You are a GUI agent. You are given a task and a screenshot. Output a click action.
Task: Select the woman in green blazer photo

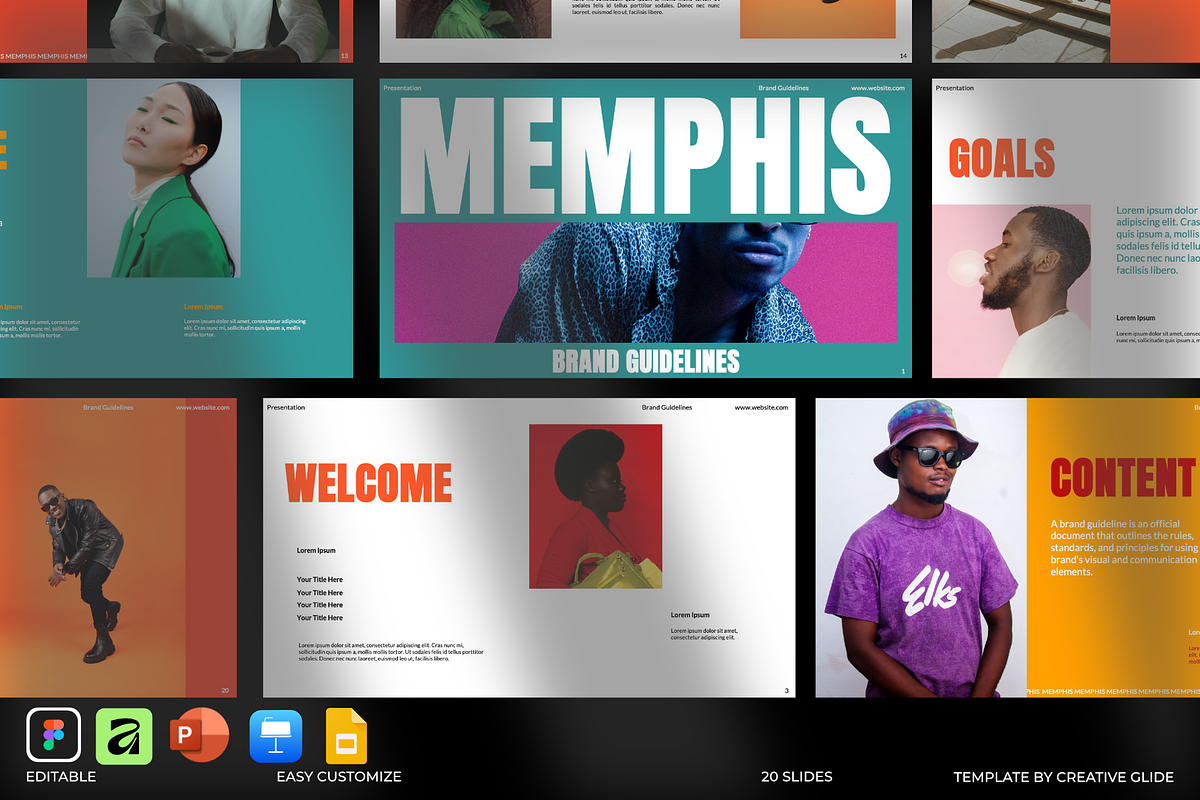pyautogui.click(x=163, y=179)
